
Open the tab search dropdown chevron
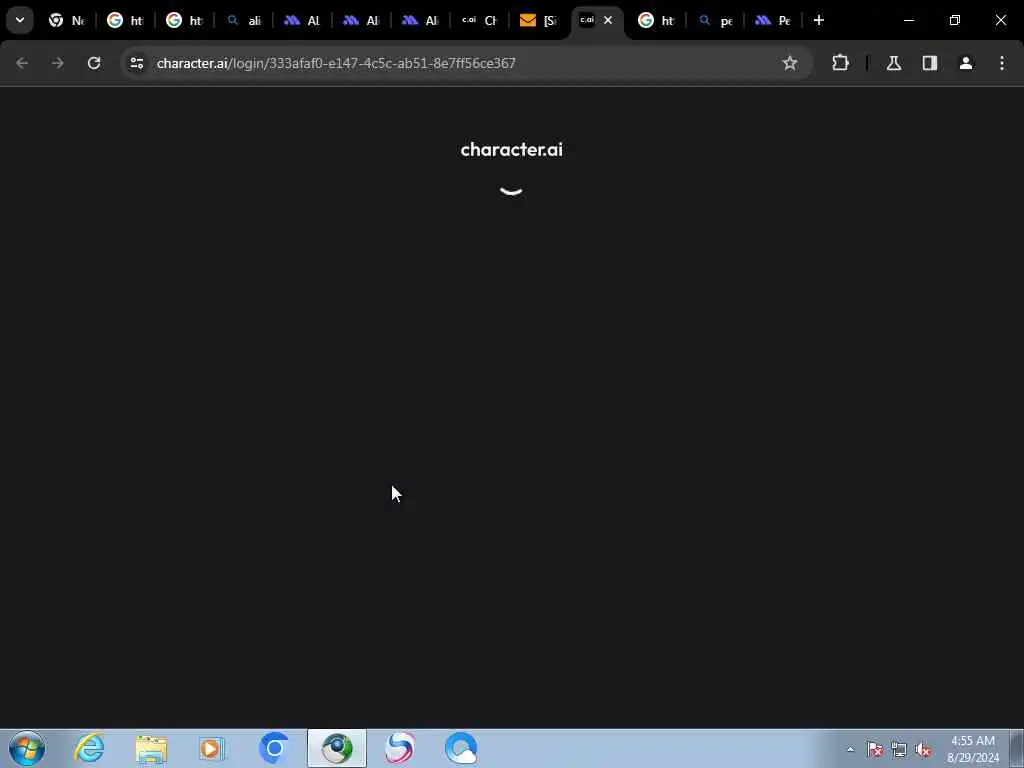pos(20,20)
